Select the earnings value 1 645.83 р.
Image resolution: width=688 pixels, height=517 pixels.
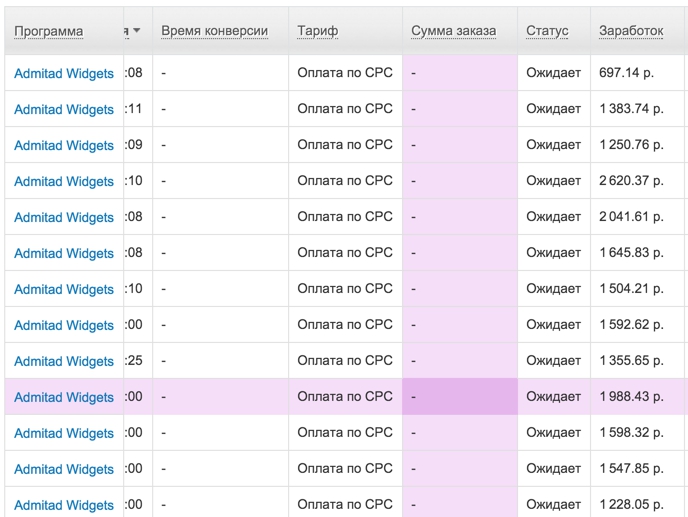[631, 253]
